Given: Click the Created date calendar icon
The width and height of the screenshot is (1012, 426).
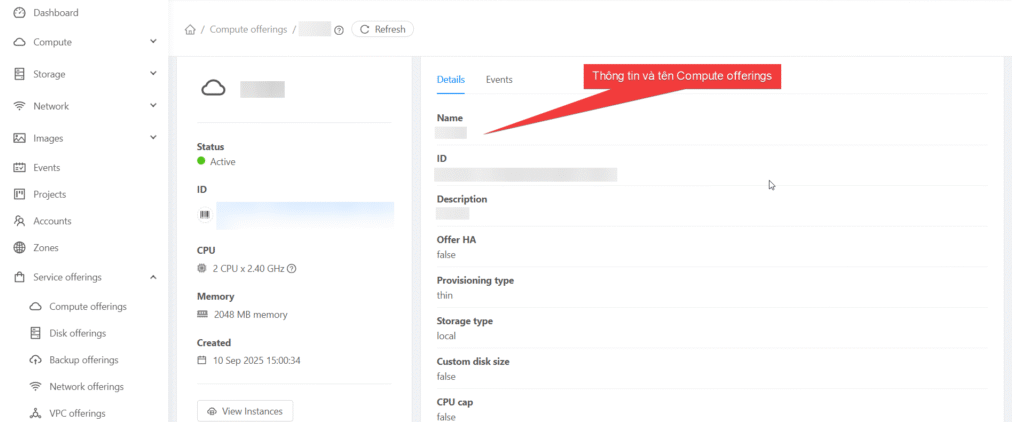Looking at the screenshot, I should pyautogui.click(x=202, y=360).
